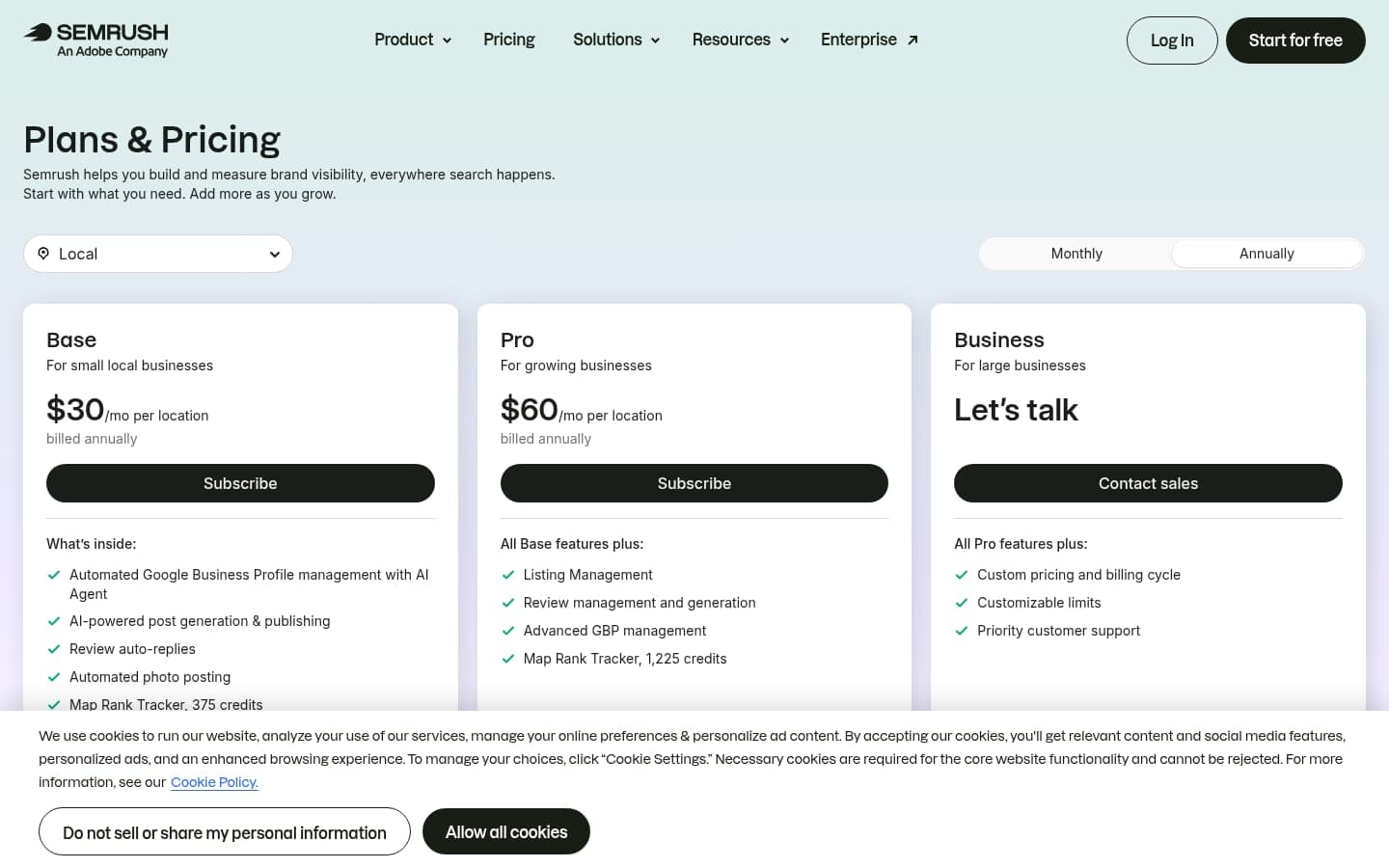
Task: Click the For growing businesses subtitle
Action: coord(576,366)
